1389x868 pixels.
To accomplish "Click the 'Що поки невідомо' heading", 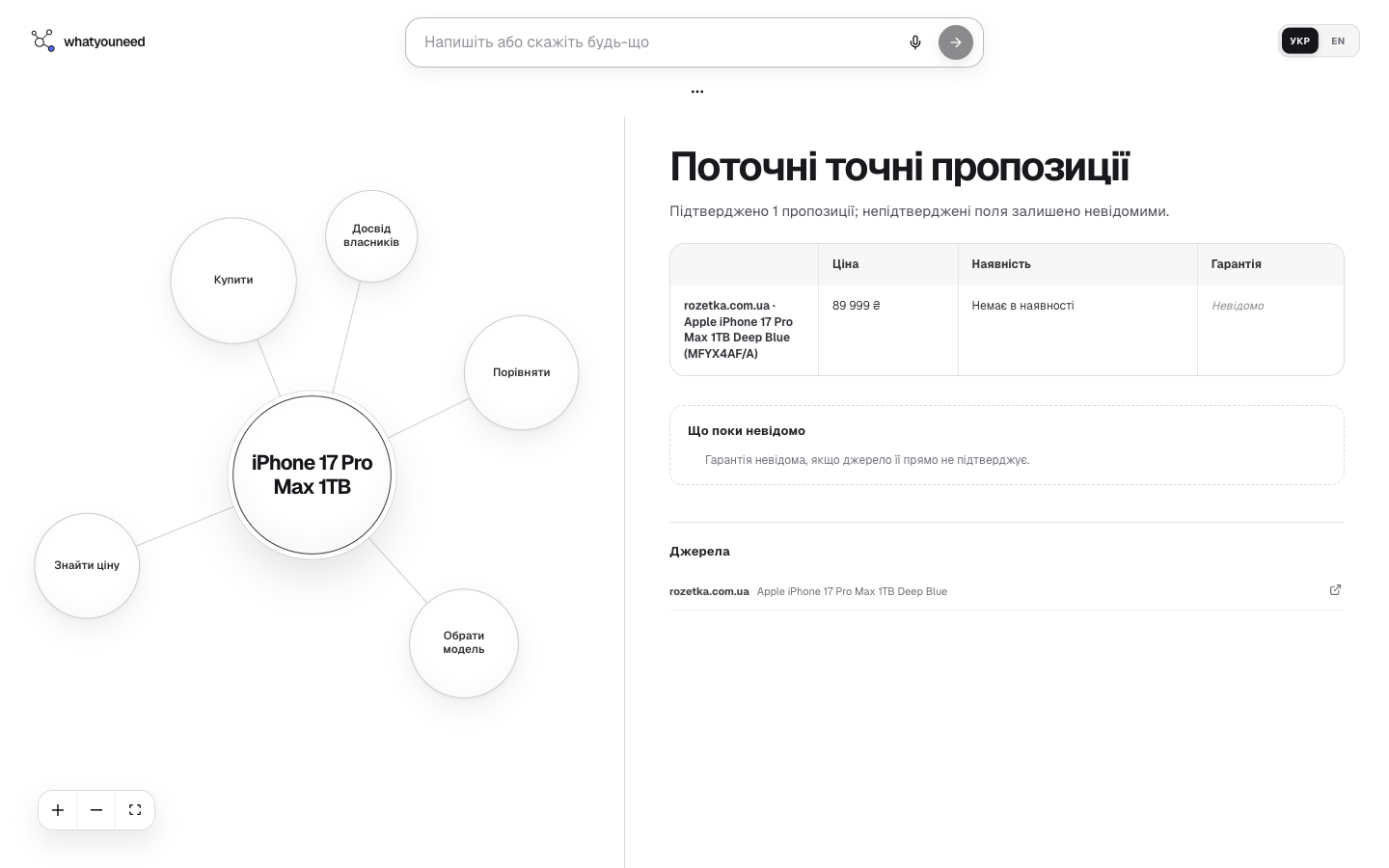I will (747, 431).
